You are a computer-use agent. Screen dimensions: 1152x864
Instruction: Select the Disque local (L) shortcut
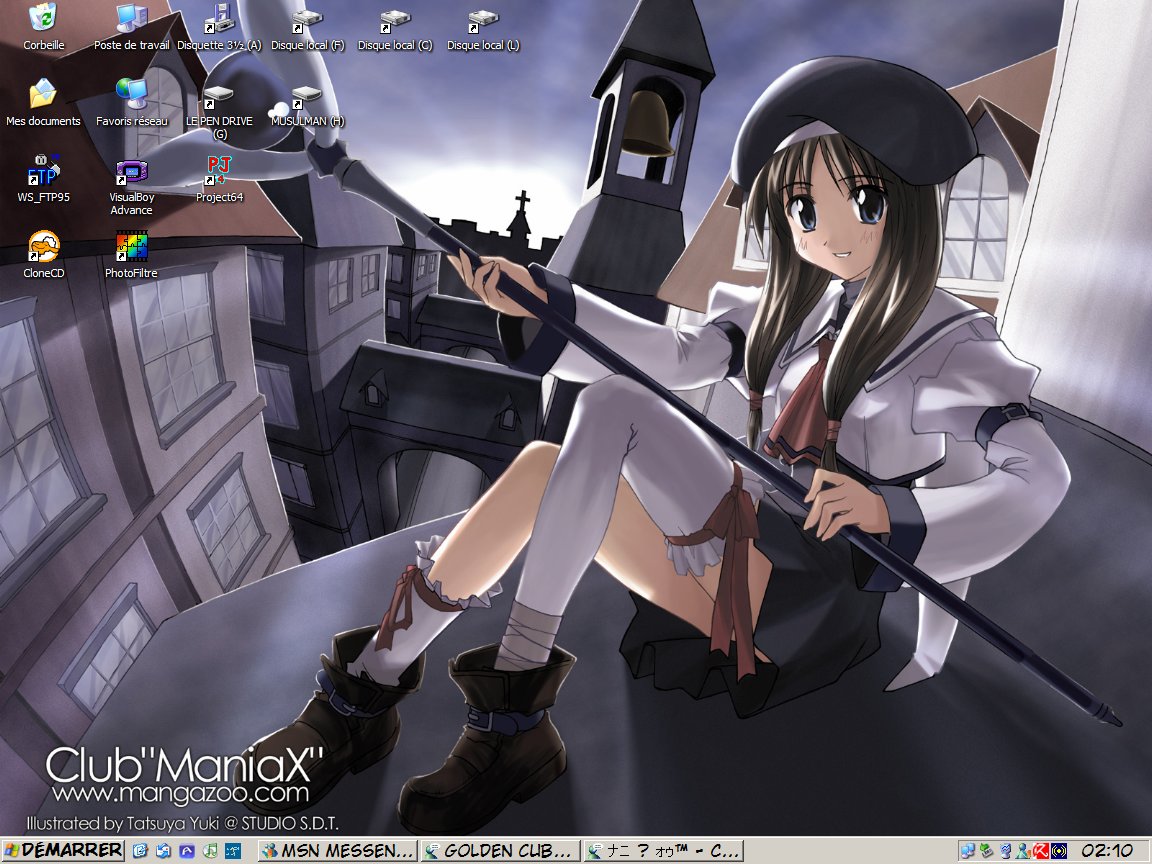tap(483, 29)
